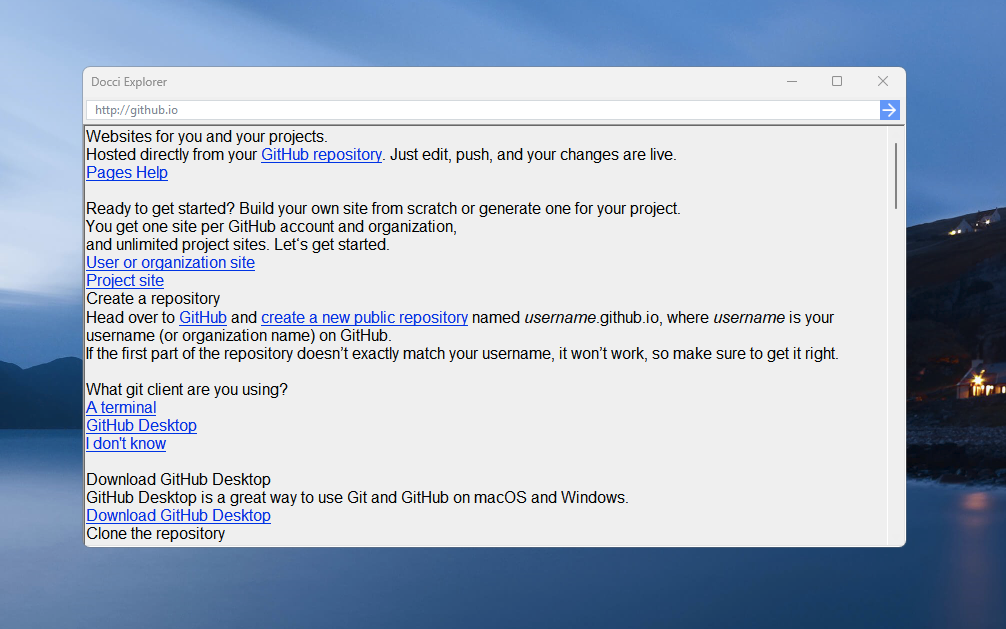Click the Create a repository heading text
This screenshot has width=1006, height=629.
pyautogui.click(x=153, y=298)
